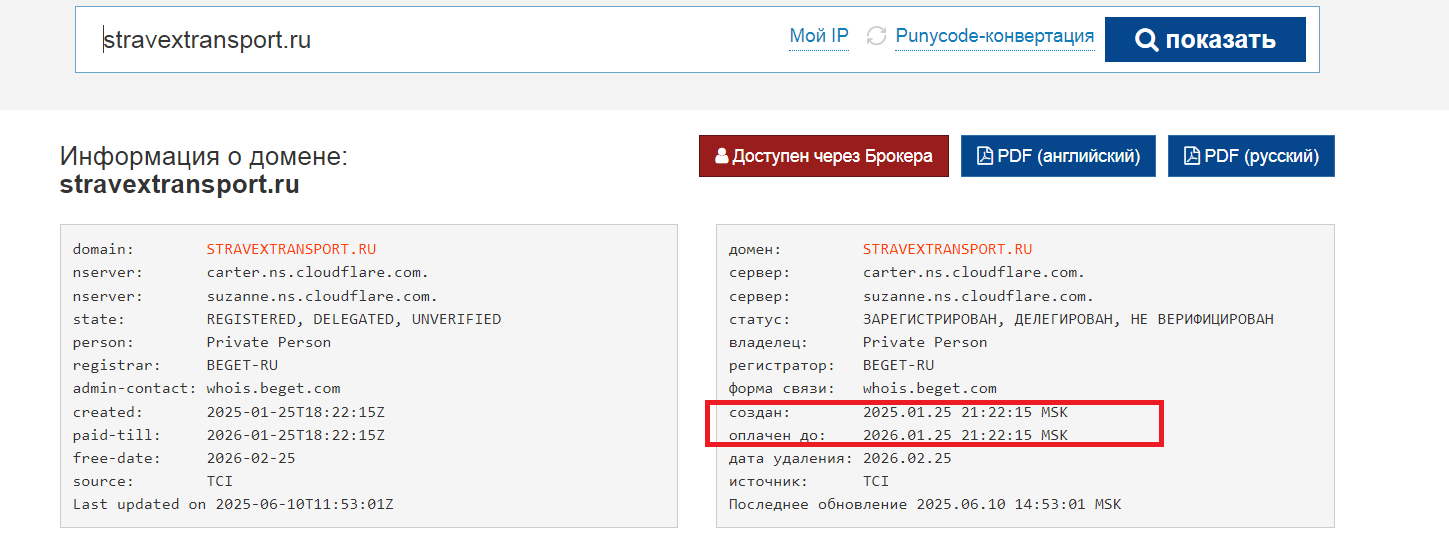Viewport: 1449px width, 543px height.
Task: Click the BEGET-RU value beside registrar
Action: coord(242,365)
